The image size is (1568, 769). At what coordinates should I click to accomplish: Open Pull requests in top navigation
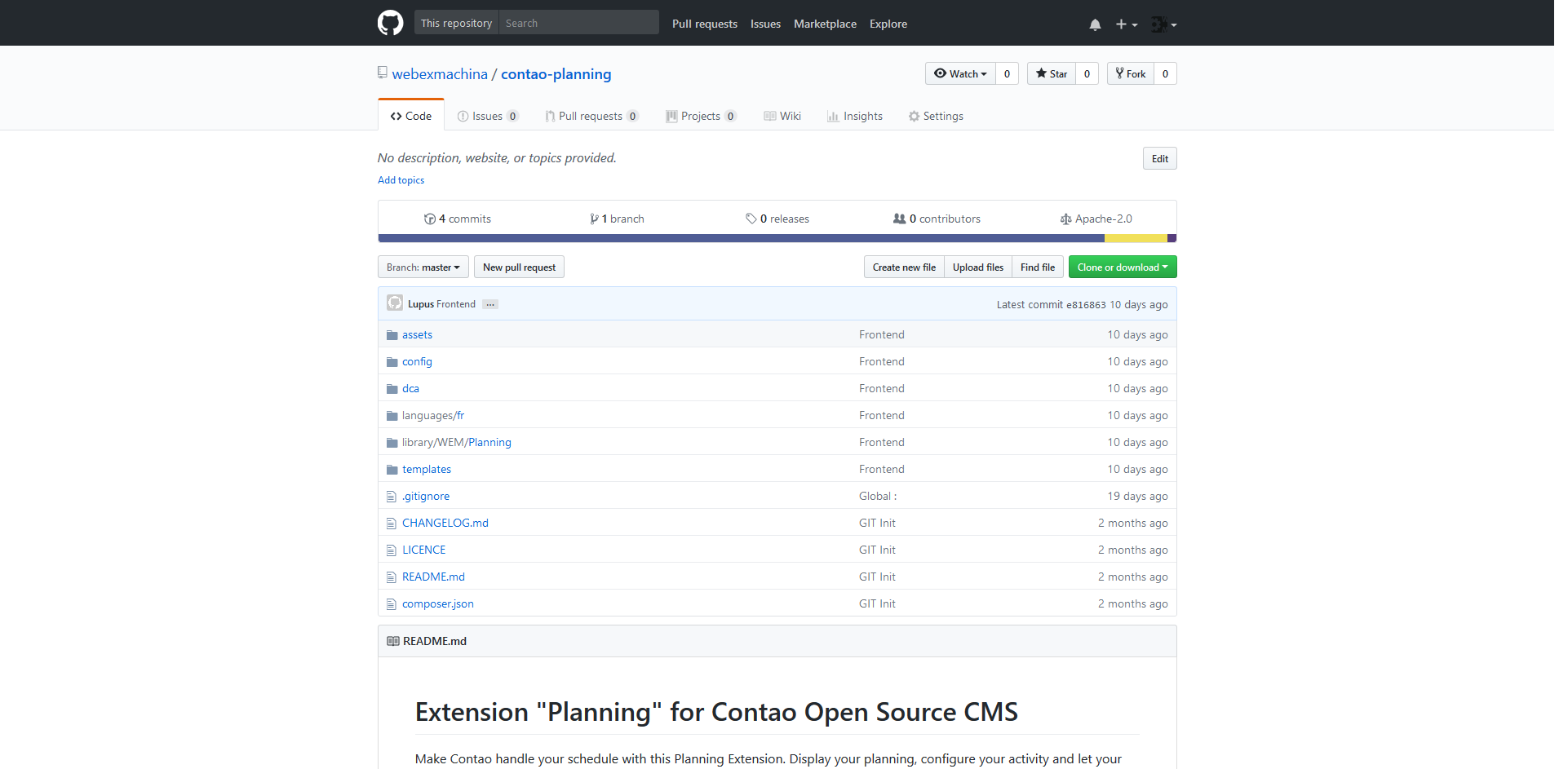(x=705, y=24)
